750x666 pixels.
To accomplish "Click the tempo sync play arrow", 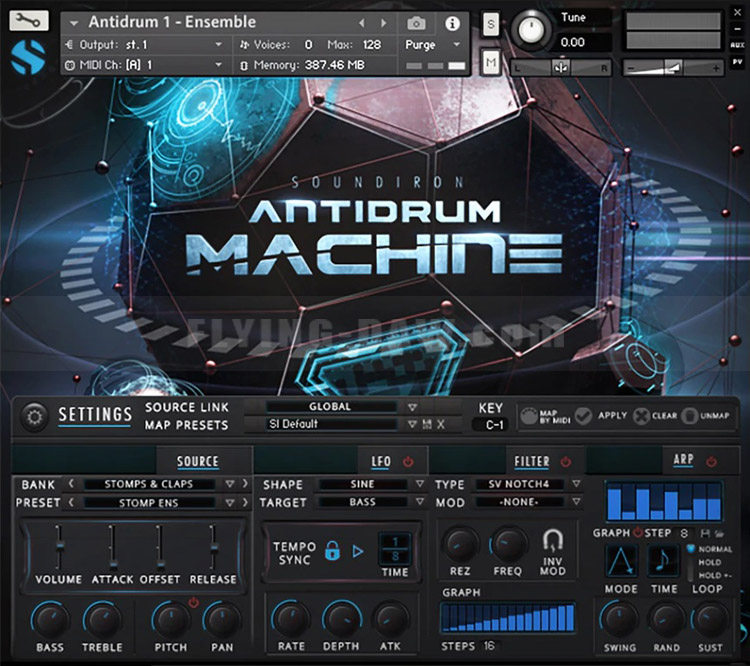I will [357, 551].
